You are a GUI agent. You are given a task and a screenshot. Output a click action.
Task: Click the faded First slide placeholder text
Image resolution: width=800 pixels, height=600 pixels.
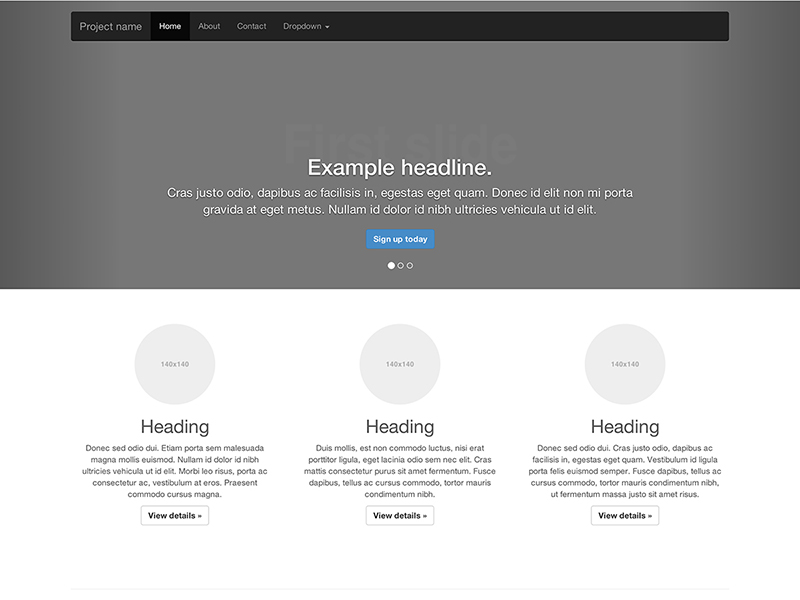[x=400, y=138]
